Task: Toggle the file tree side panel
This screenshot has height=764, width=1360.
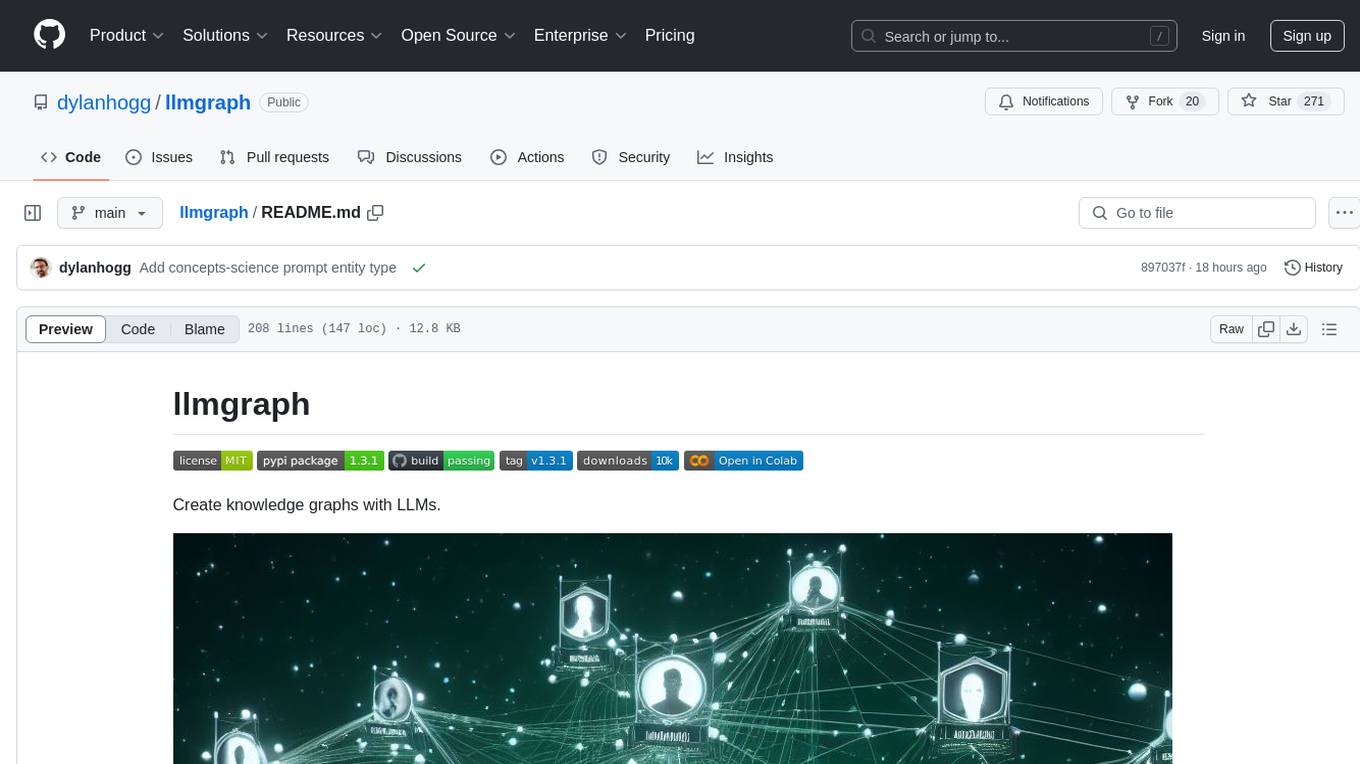Action: pyautogui.click(x=33, y=213)
